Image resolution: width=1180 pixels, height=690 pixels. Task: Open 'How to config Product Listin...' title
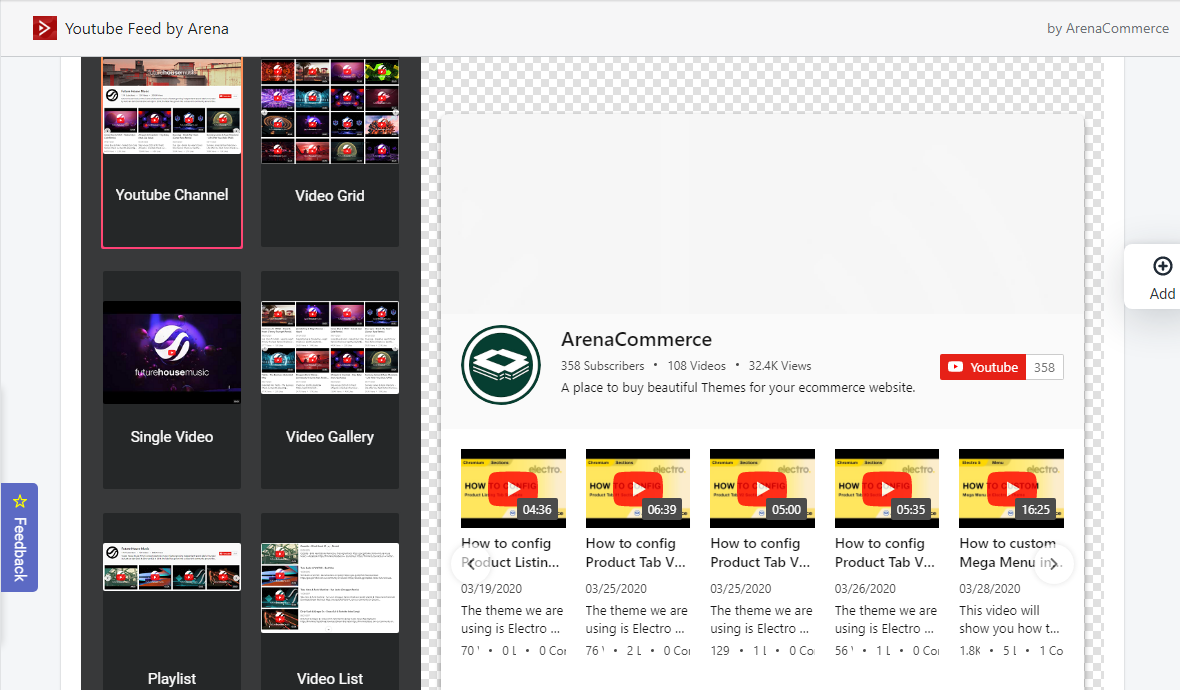coord(510,553)
